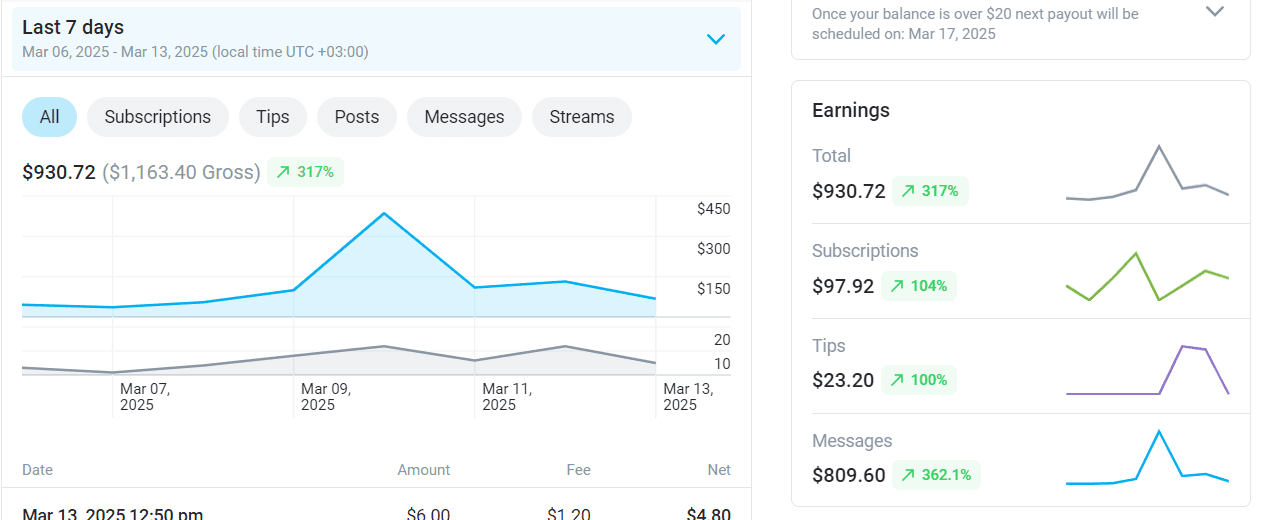This screenshot has width=1285, height=520.
Task: Click the Net column header
Action: [x=718, y=470]
